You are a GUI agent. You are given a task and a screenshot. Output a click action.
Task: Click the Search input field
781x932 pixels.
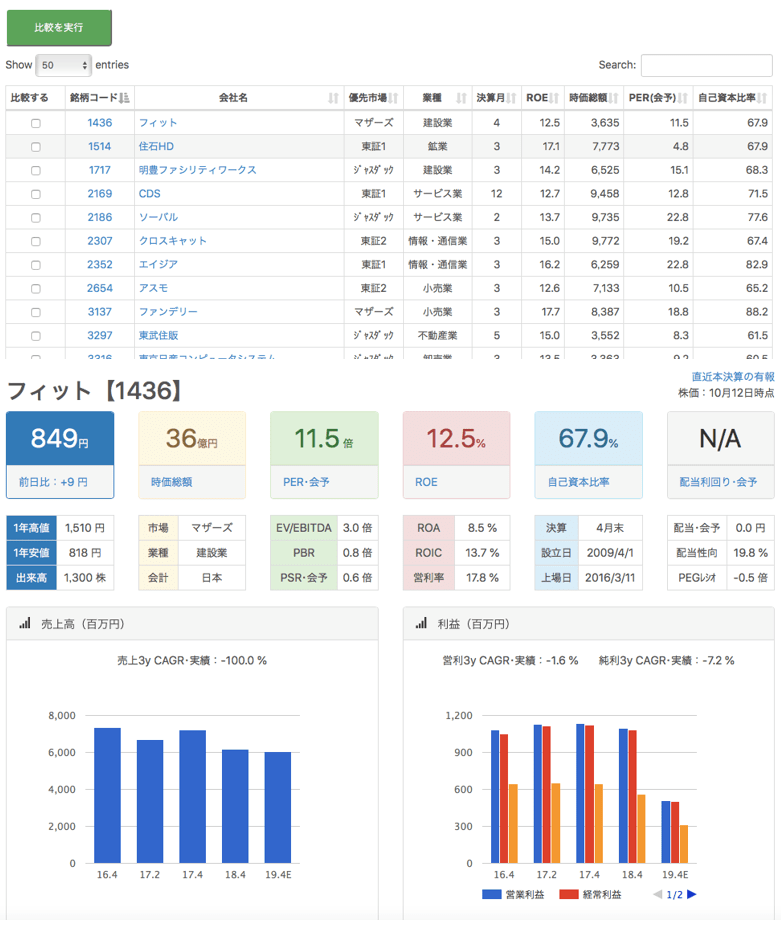tap(706, 65)
